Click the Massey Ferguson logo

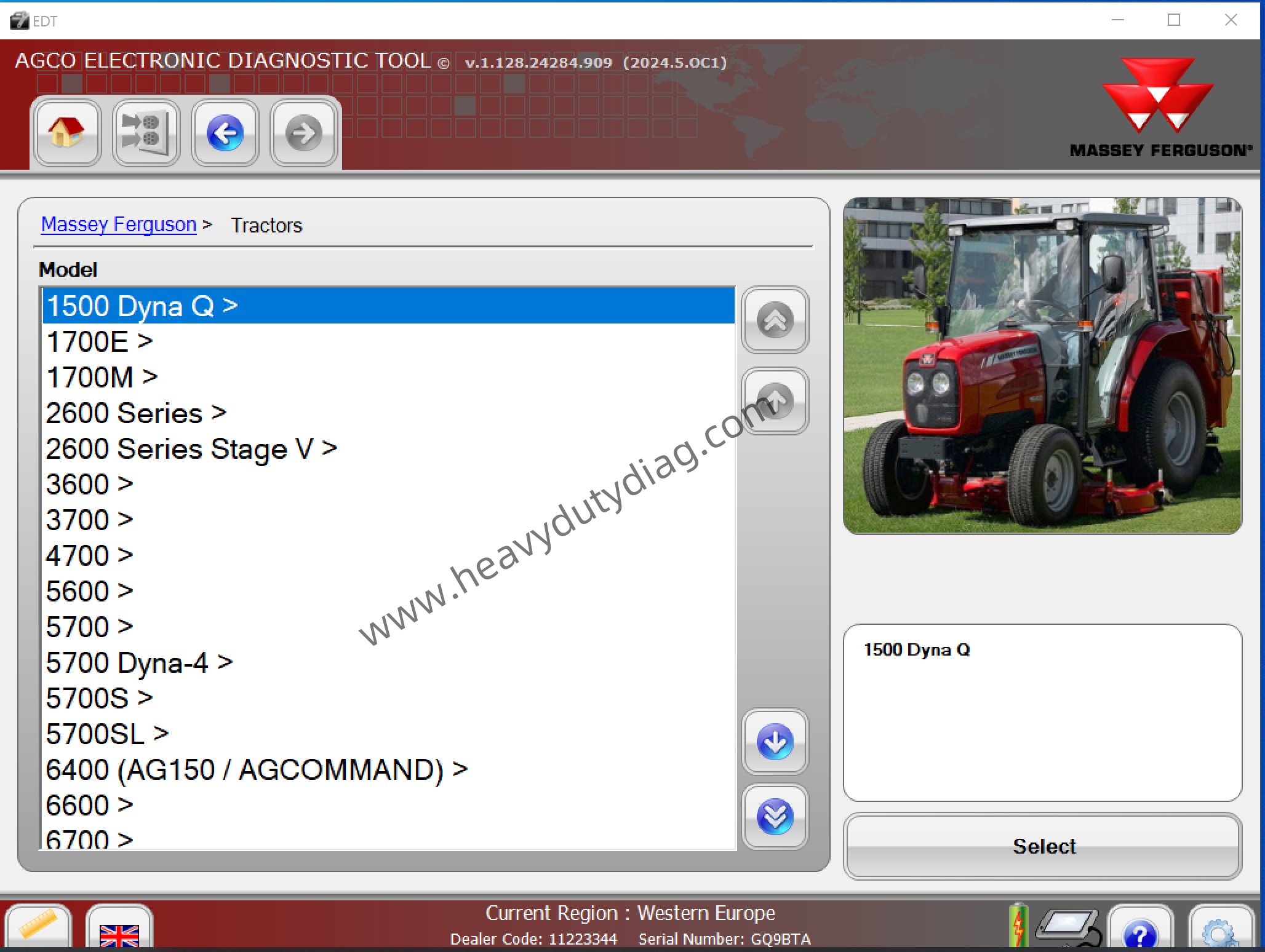click(1160, 108)
